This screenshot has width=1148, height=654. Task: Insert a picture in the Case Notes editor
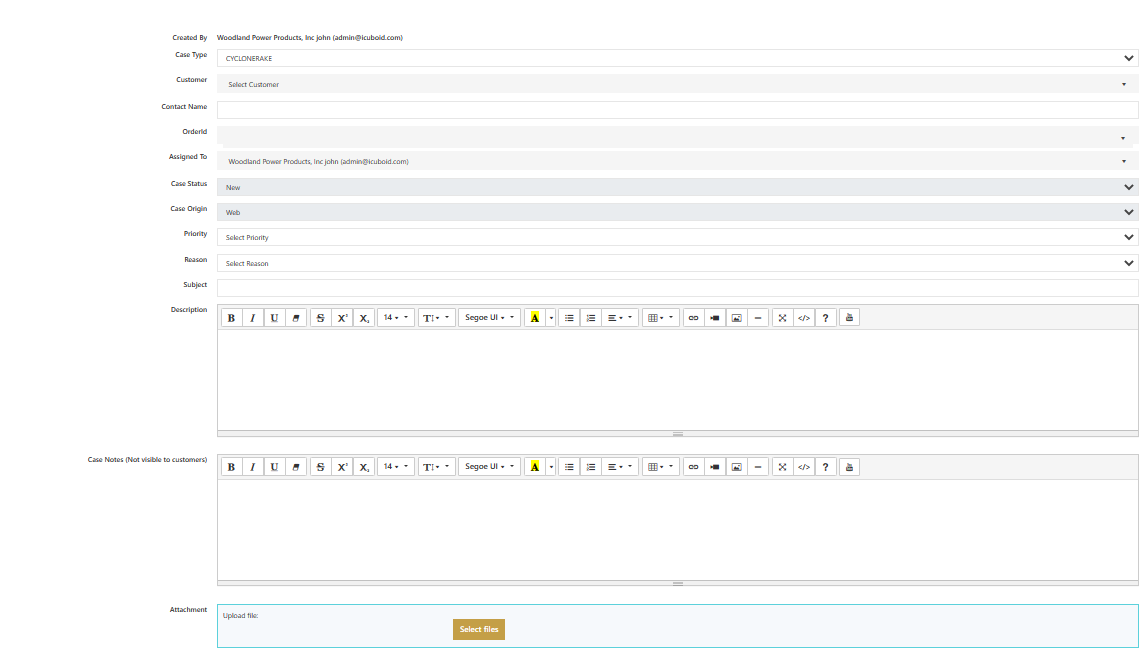coord(737,467)
